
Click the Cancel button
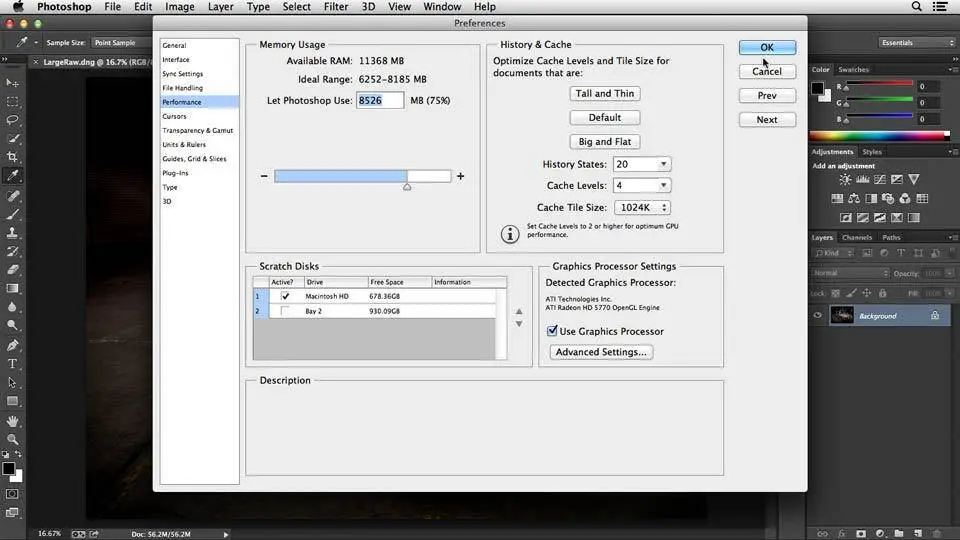[767, 72]
